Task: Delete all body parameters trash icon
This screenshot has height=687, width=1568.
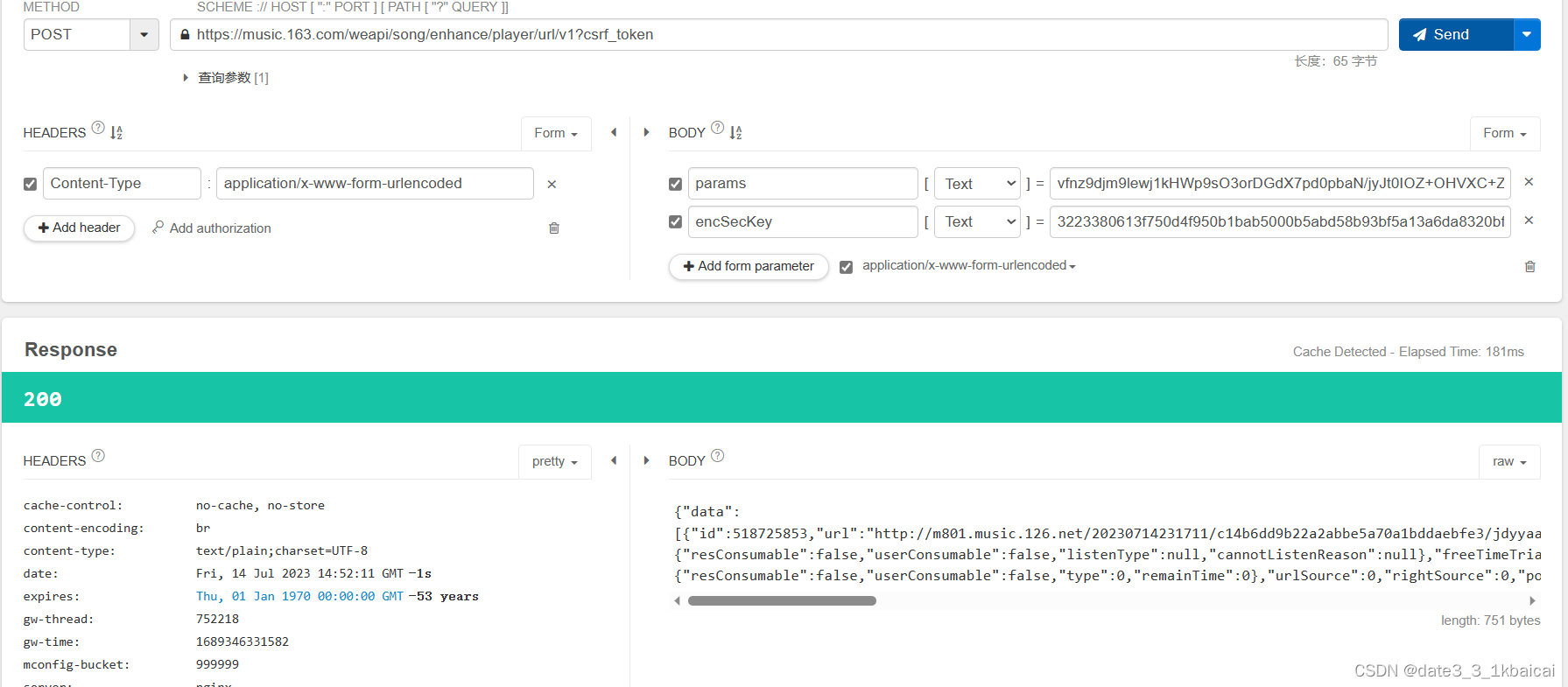Action: [1530, 266]
